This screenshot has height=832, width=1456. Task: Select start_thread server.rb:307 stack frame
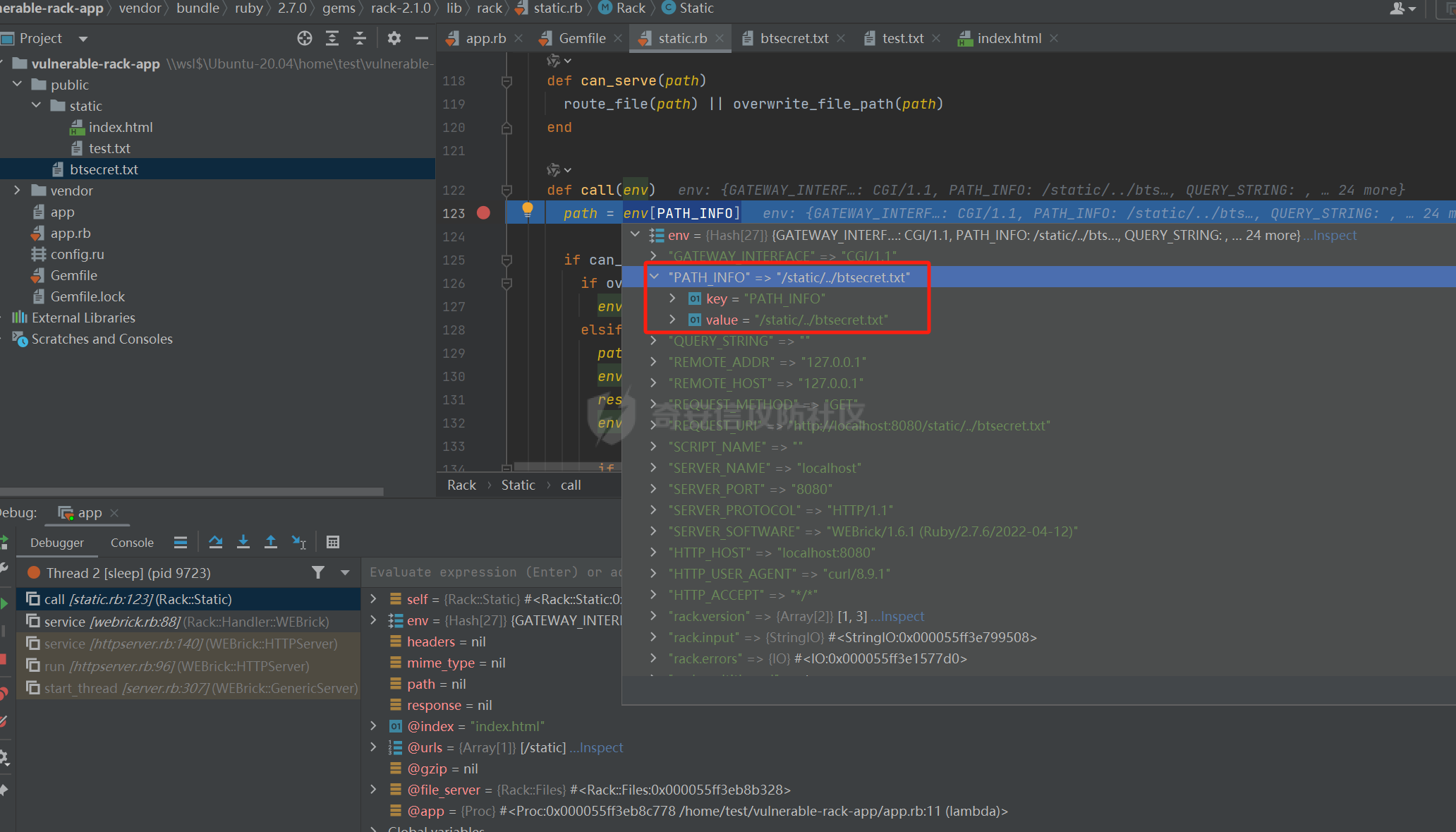pyautogui.click(x=188, y=687)
